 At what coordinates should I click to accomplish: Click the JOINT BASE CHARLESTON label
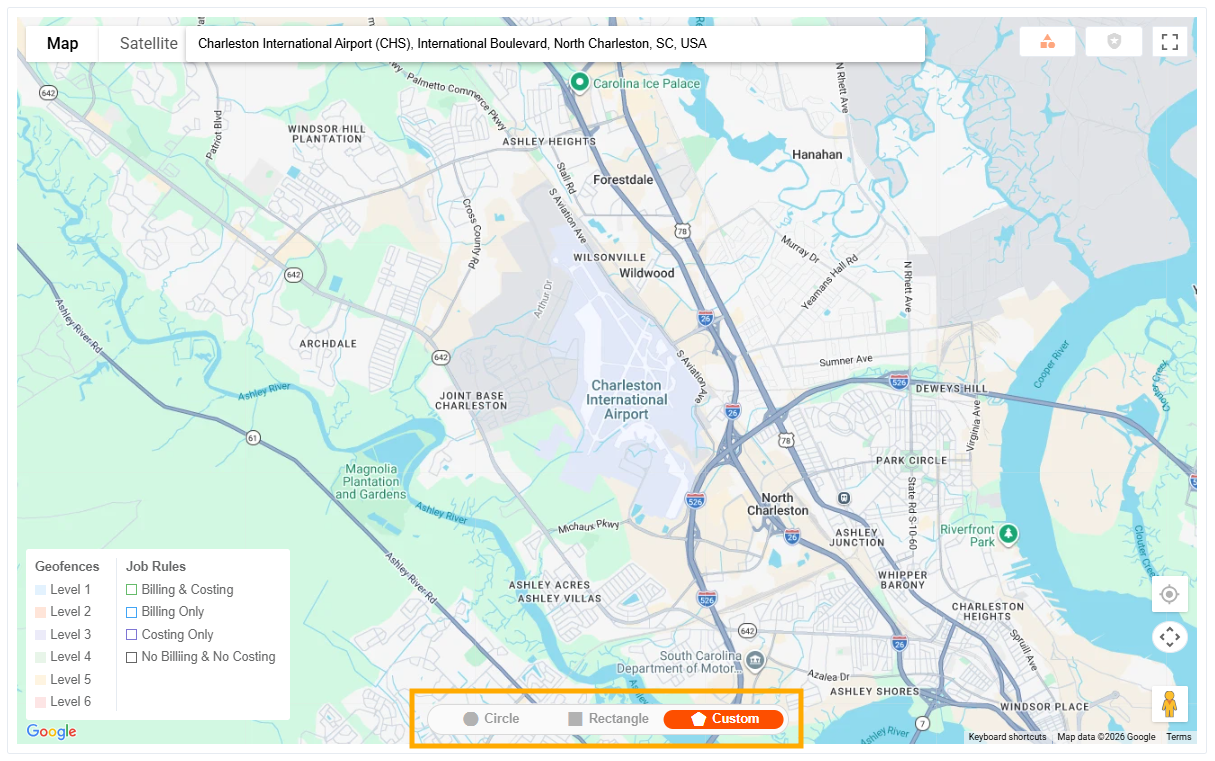pos(472,400)
